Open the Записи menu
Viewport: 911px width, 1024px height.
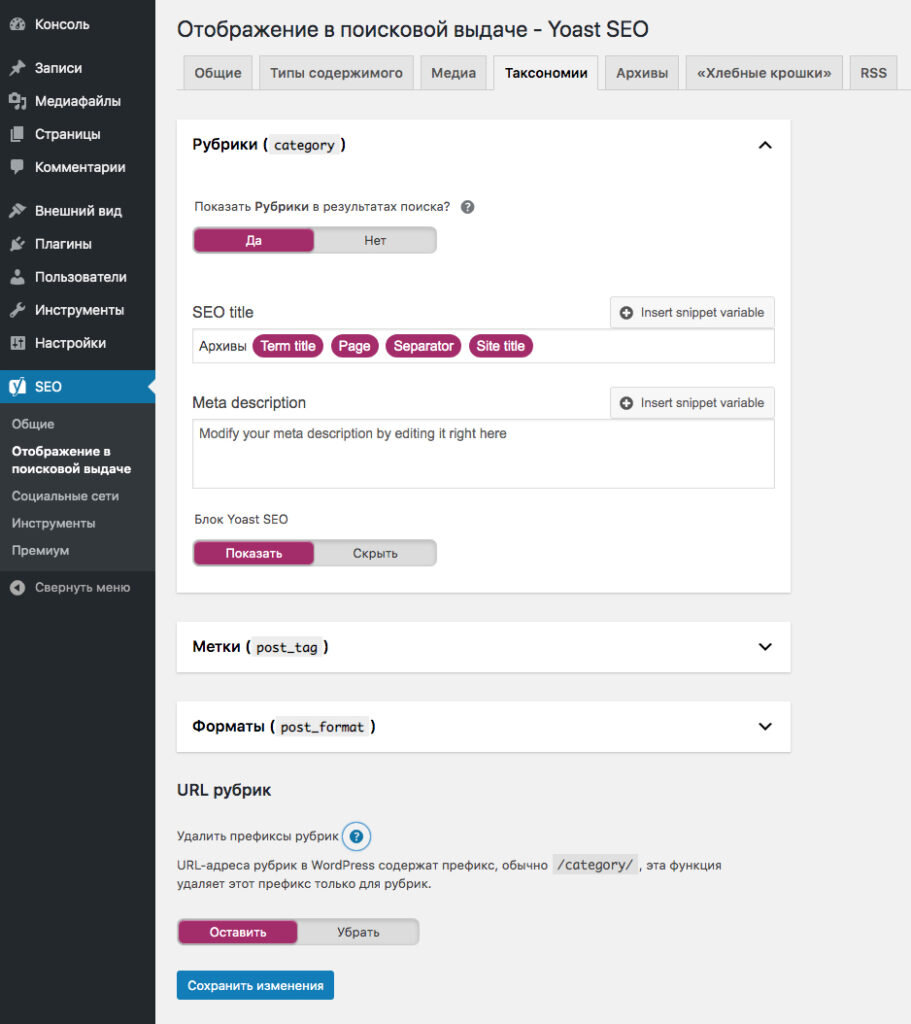(78, 68)
